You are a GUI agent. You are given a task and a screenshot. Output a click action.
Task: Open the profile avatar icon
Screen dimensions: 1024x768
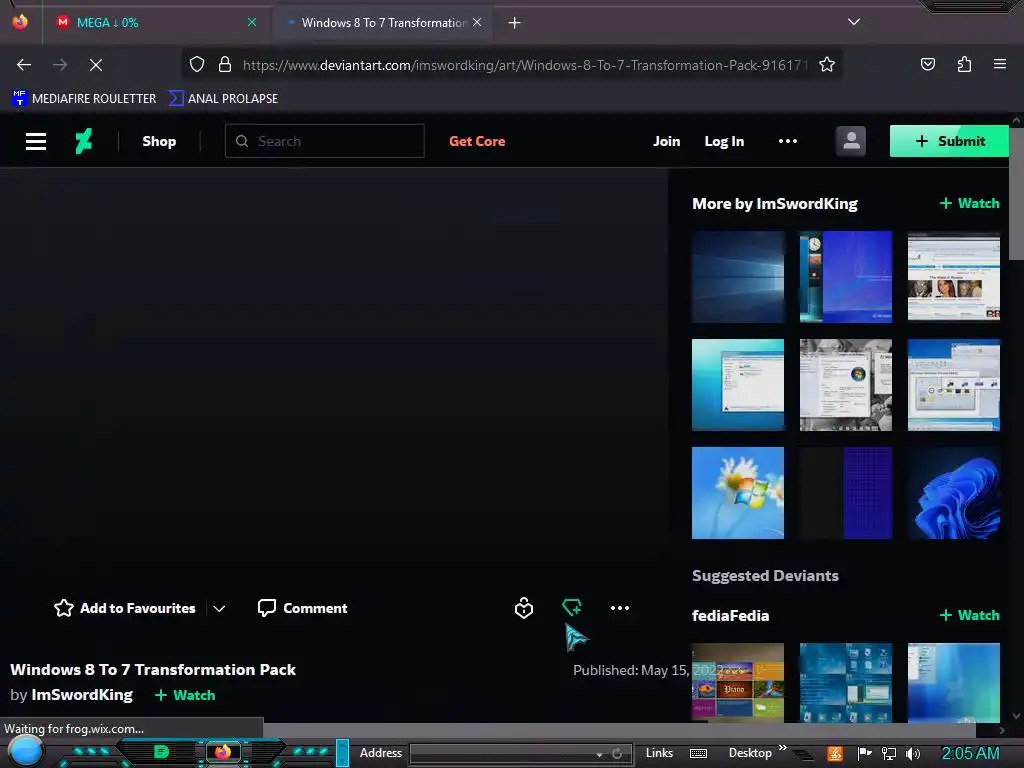click(850, 141)
